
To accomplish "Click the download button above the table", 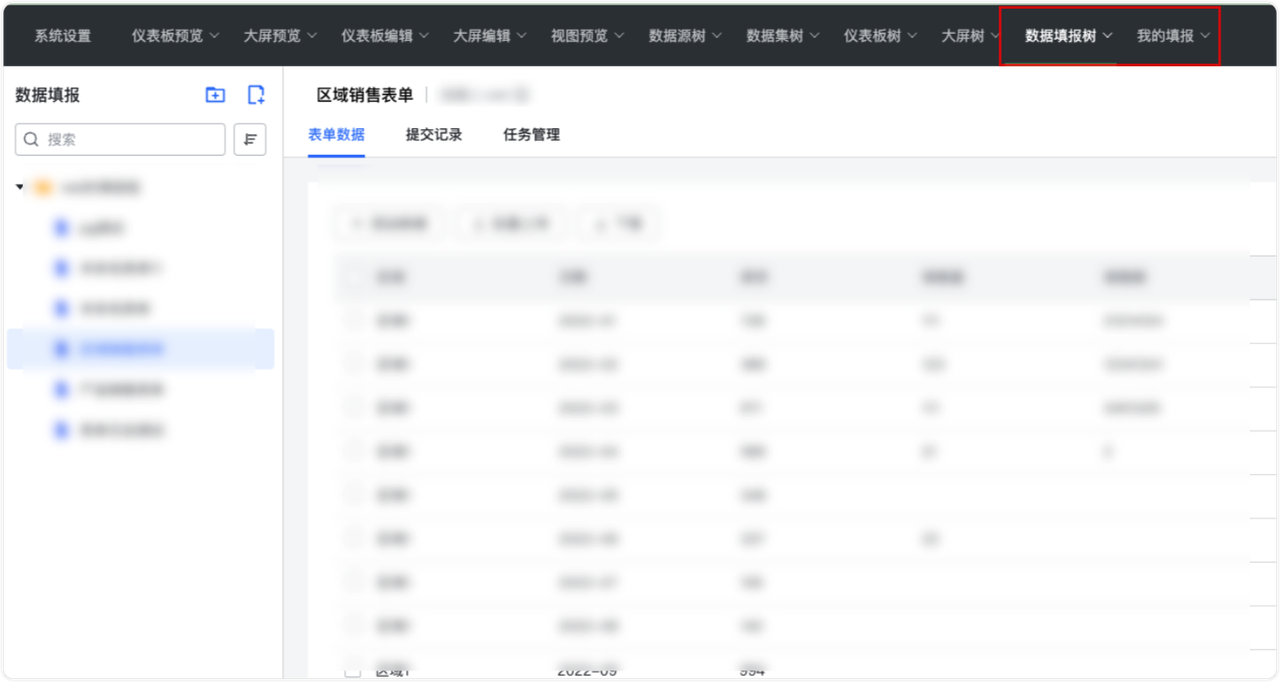I will coord(618,223).
